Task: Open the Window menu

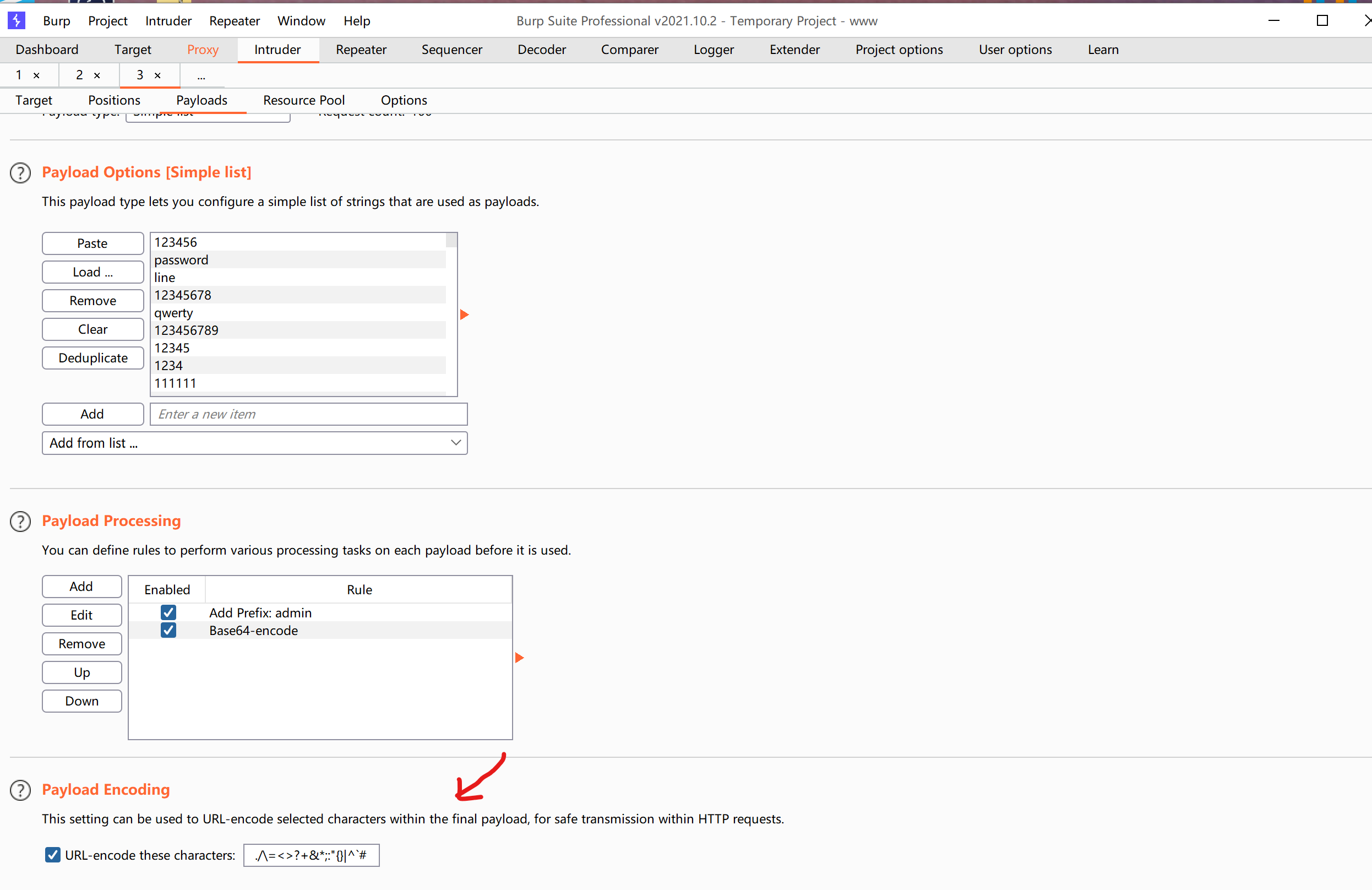Action: [302, 21]
